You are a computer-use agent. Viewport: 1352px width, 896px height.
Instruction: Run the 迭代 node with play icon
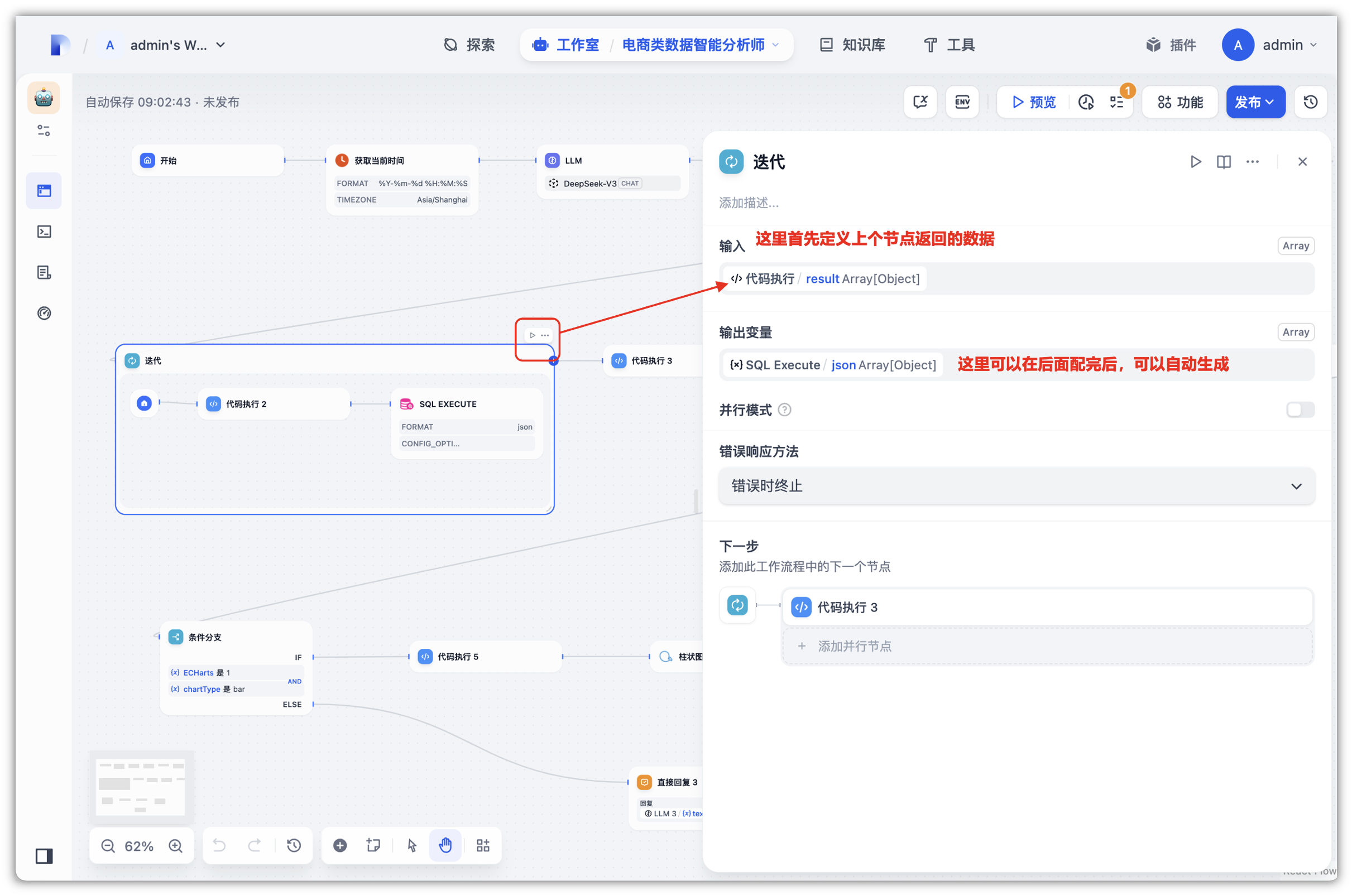[1195, 162]
